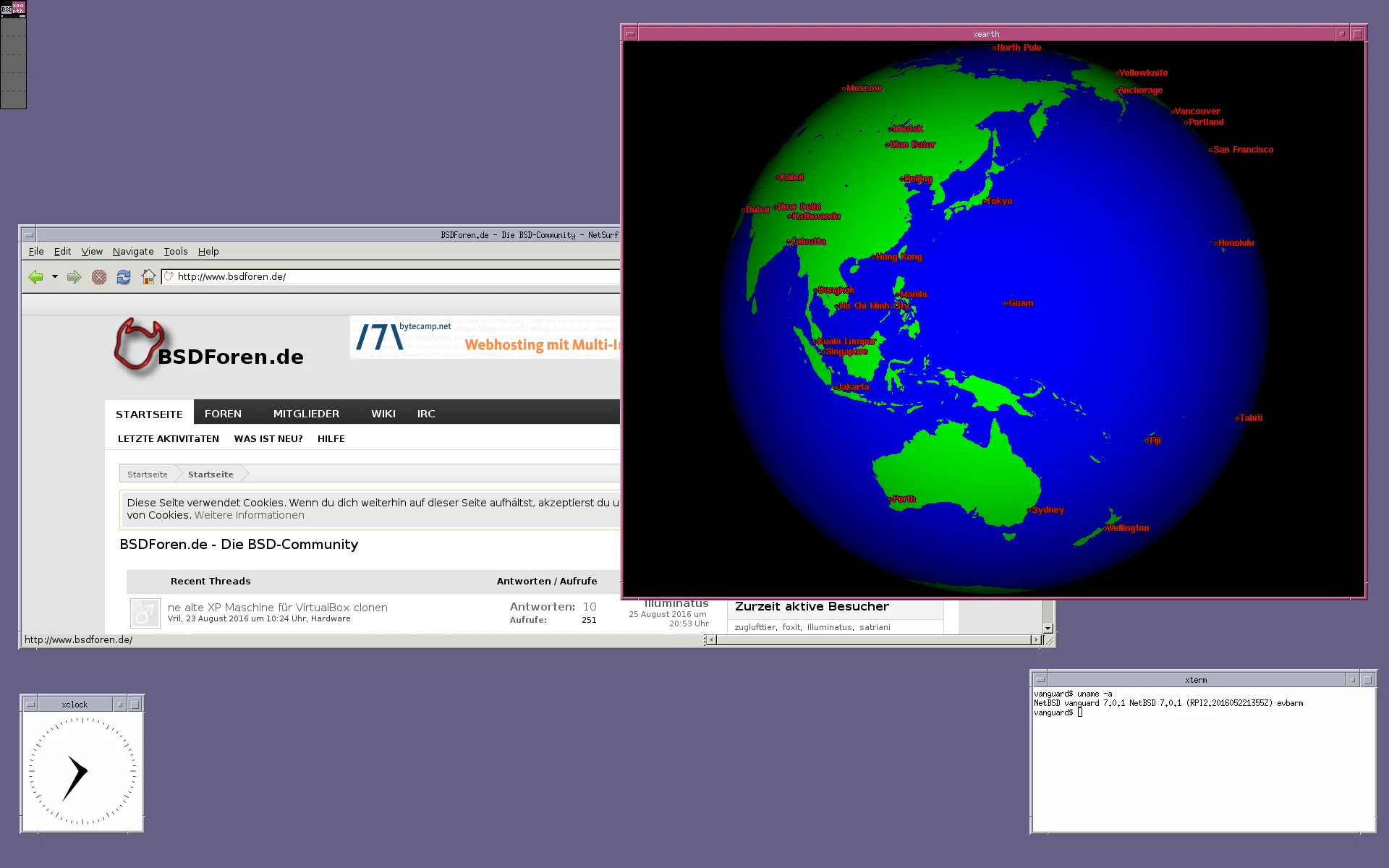Viewport: 1389px width, 868px height.
Task: Go forward with the green right arrow
Action: point(74,277)
